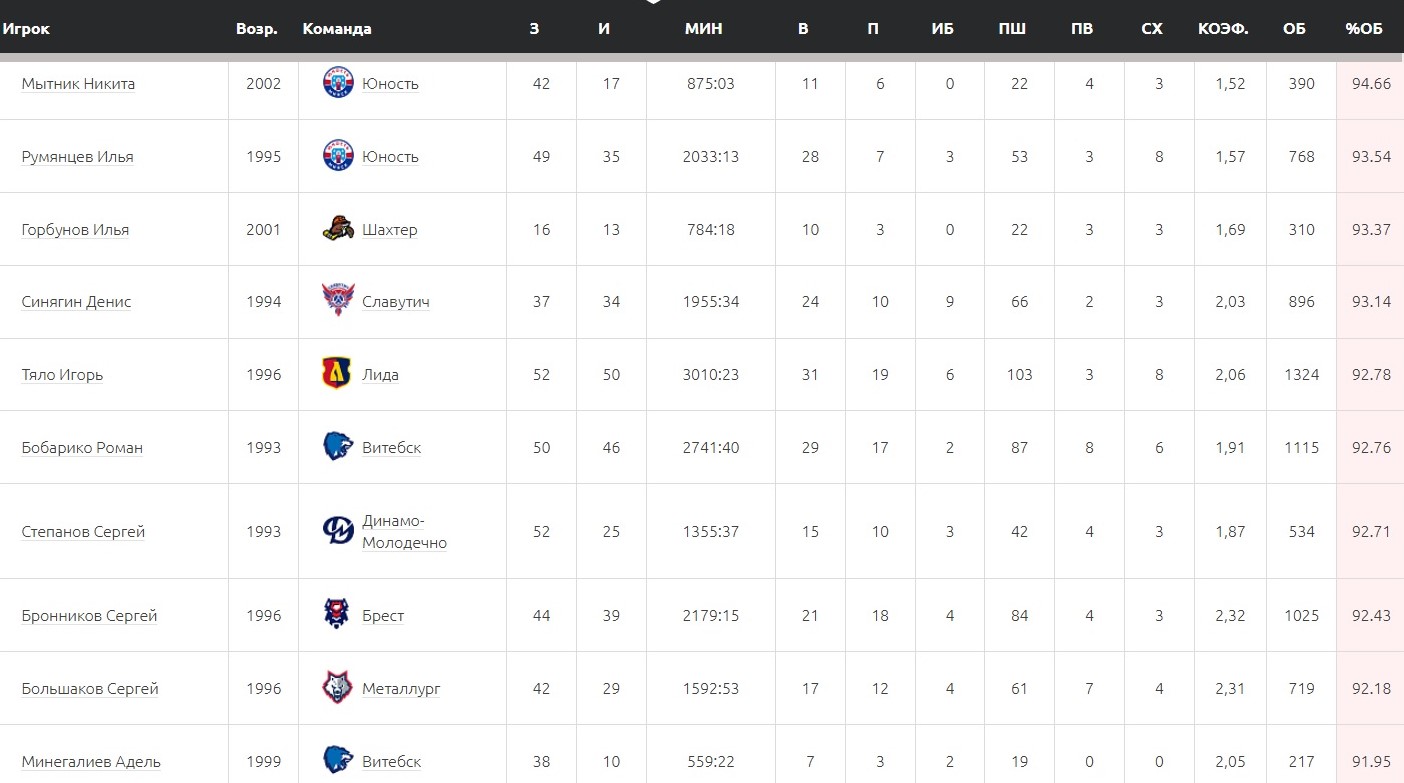Open Минегалиев Адель player profile

tap(91, 761)
